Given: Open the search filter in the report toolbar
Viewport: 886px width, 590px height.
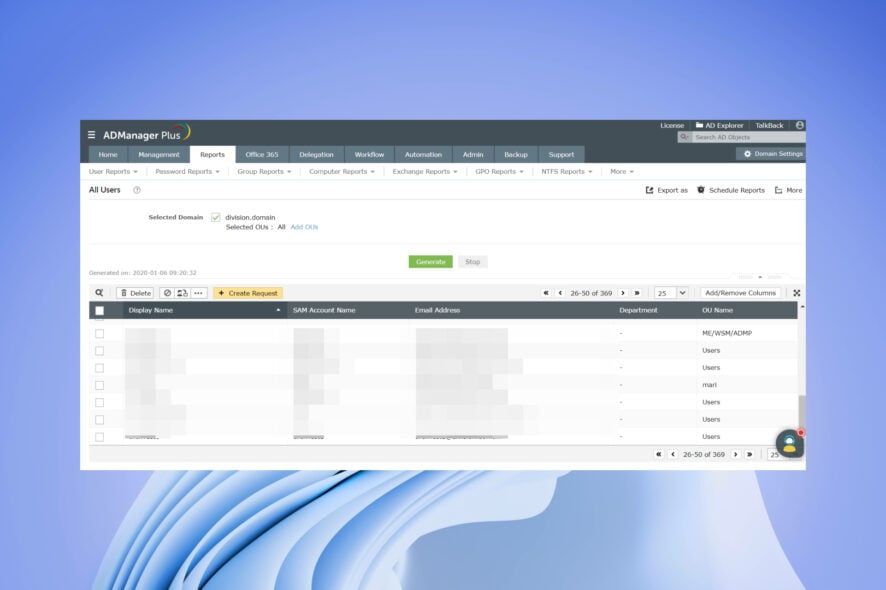Looking at the screenshot, I should [x=97, y=292].
